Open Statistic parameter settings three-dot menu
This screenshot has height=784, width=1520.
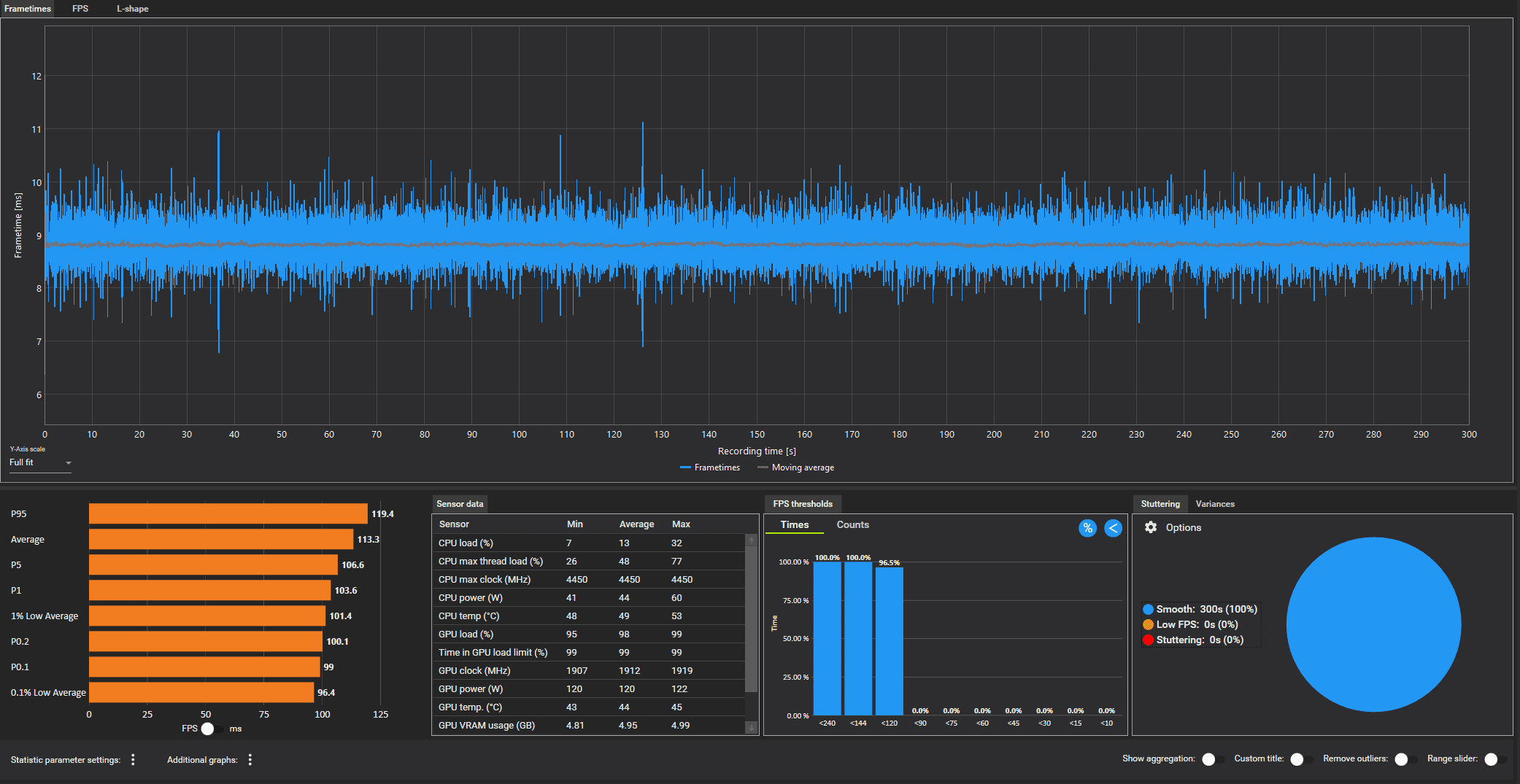[133, 760]
